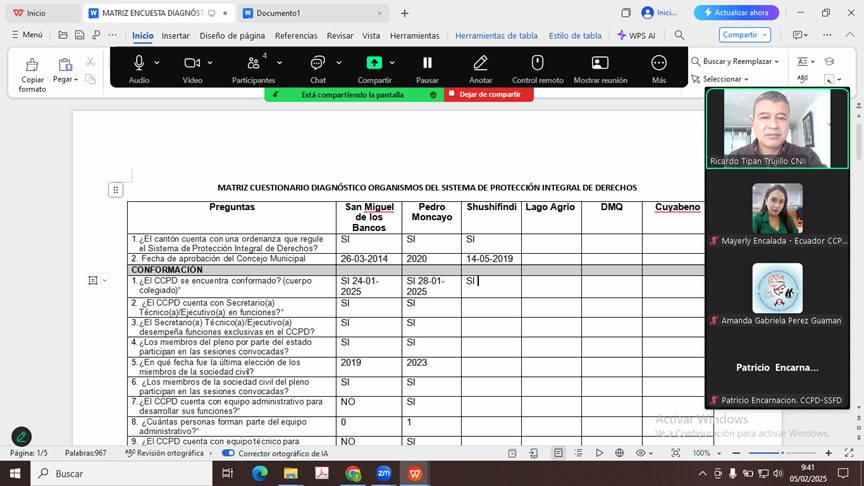
Task: Click the play reading mode icon
Action: tap(599, 453)
